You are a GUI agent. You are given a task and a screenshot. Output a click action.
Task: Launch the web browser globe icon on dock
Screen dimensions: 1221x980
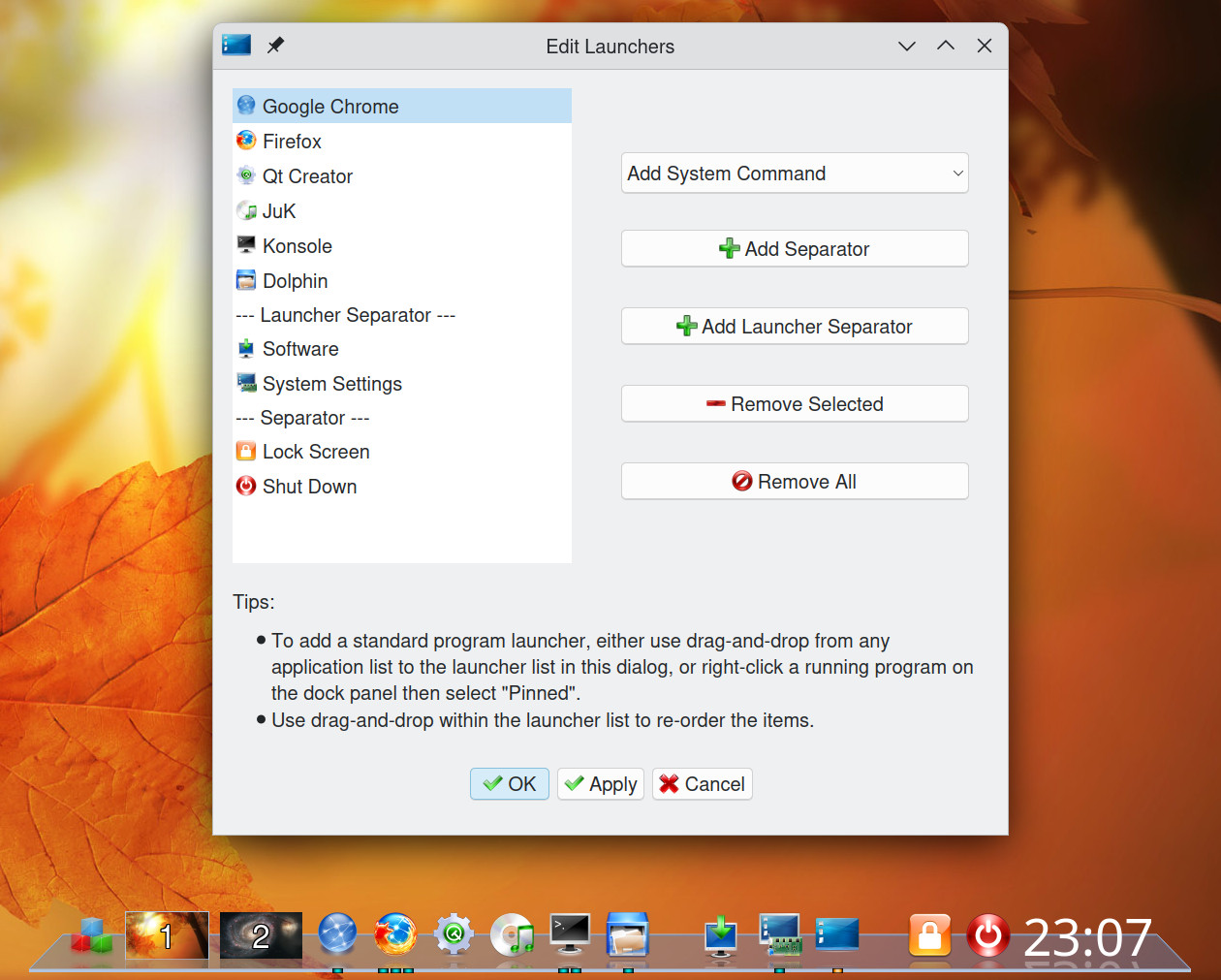coord(337,935)
